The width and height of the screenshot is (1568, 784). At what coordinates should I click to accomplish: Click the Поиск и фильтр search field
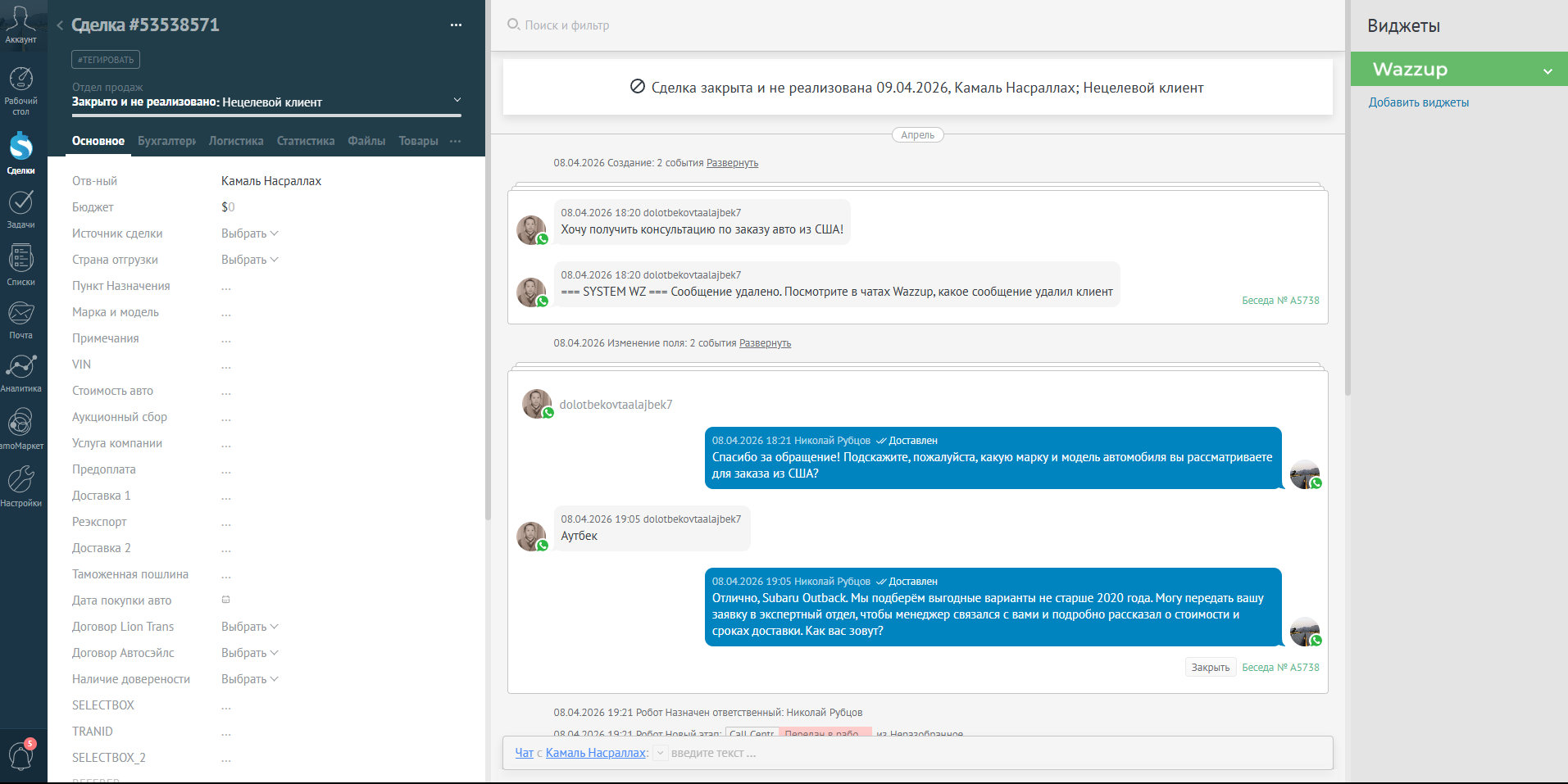pyautogui.click(x=566, y=25)
